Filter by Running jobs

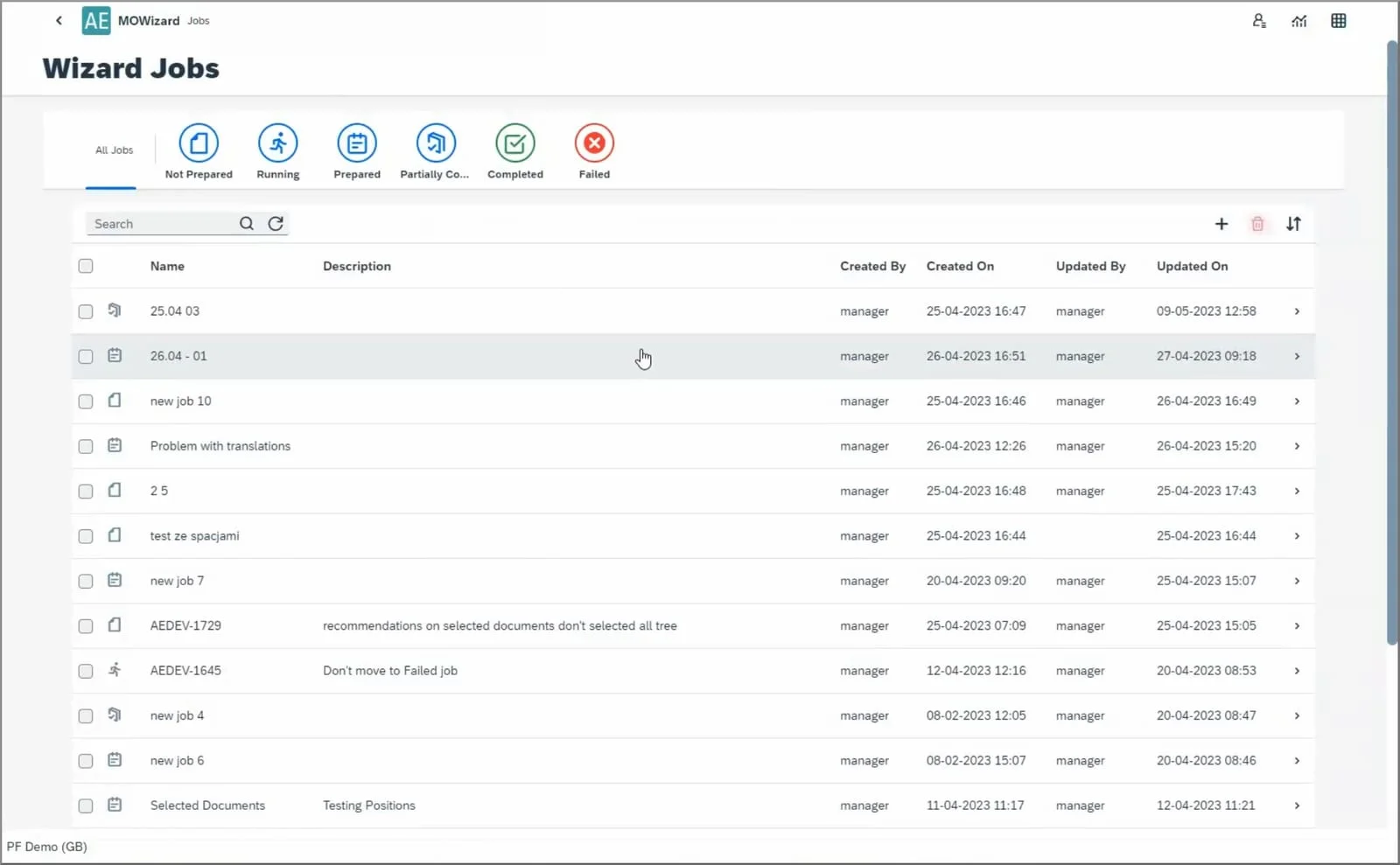pos(278,151)
